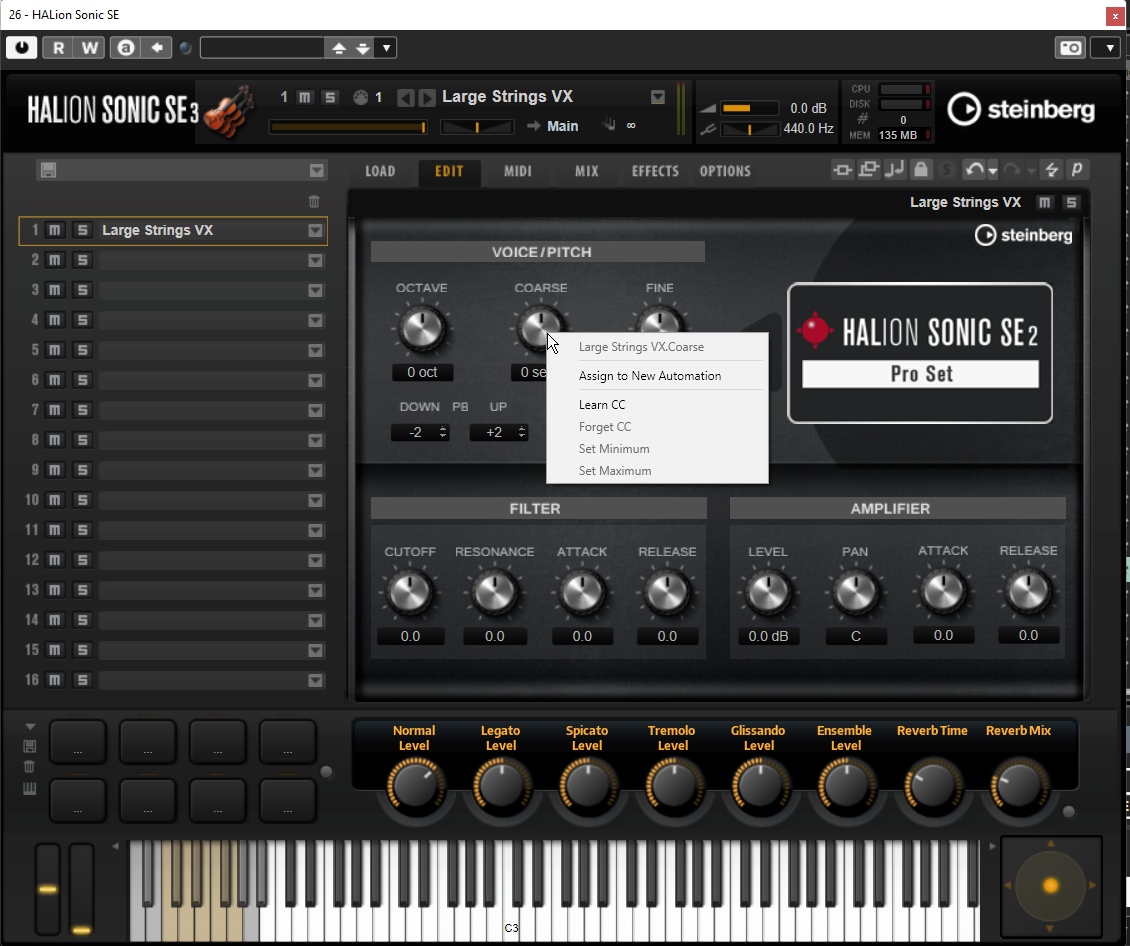Click the small round button right of trigger pads

(326, 772)
